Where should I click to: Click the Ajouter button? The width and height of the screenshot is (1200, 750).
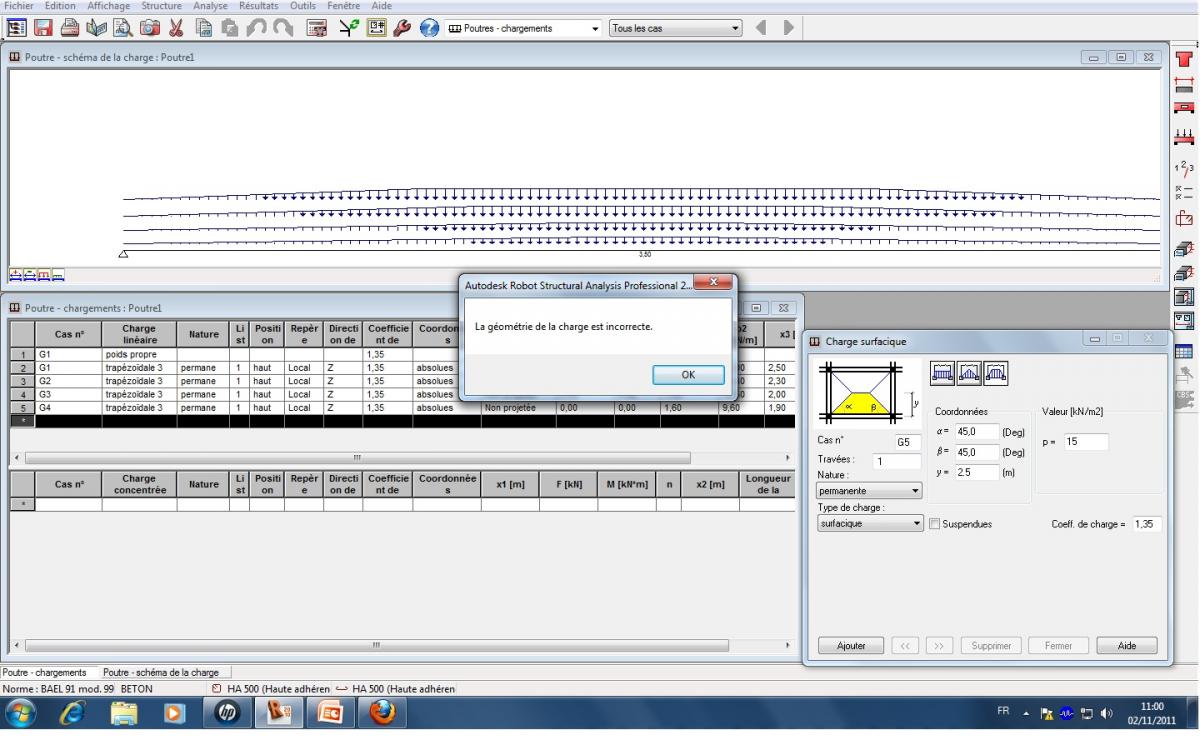pyautogui.click(x=851, y=646)
